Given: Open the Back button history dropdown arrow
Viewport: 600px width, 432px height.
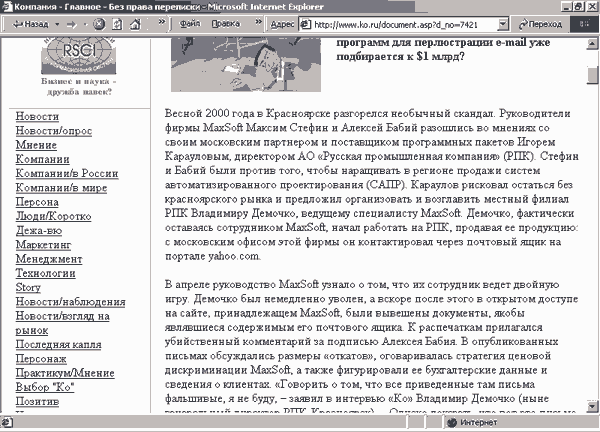Looking at the screenshot, I should pos(57,24).
